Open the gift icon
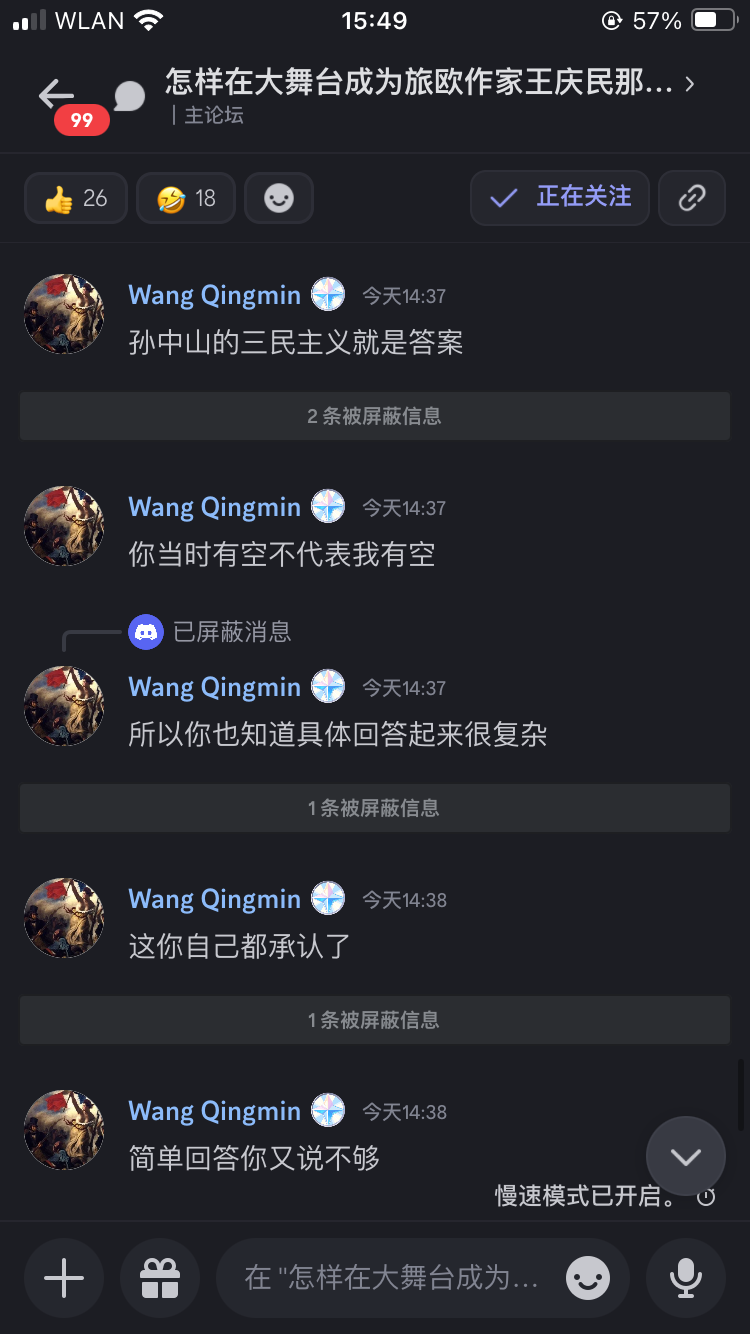The height and width of the screenshot is (1334, 750). [x=160, y=1278]
